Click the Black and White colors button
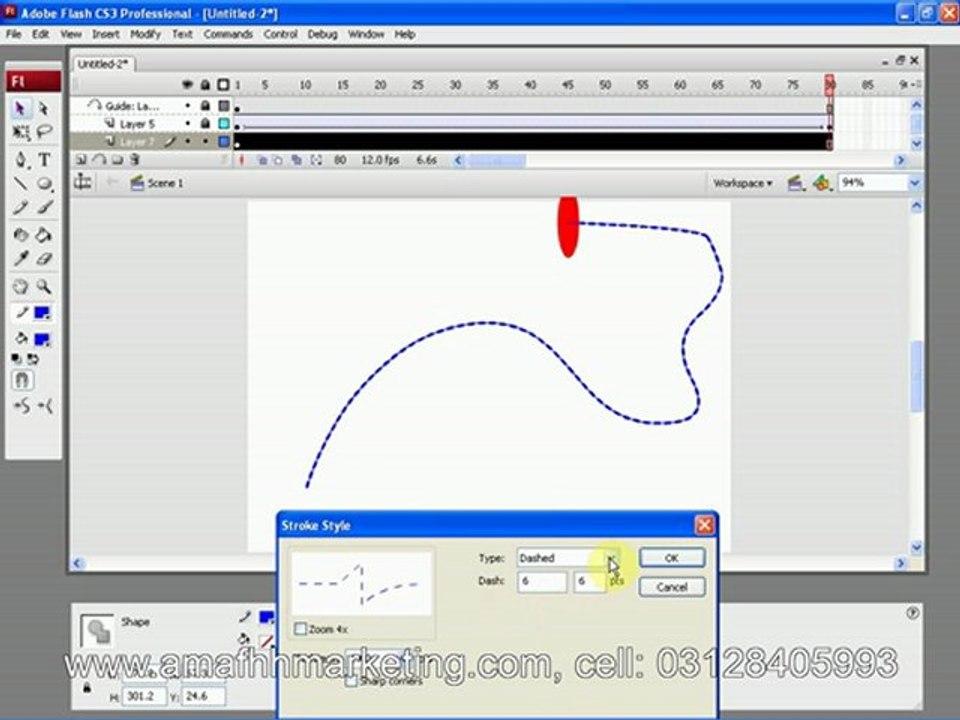Screen dimensions: 960x720 pos(17,359)
